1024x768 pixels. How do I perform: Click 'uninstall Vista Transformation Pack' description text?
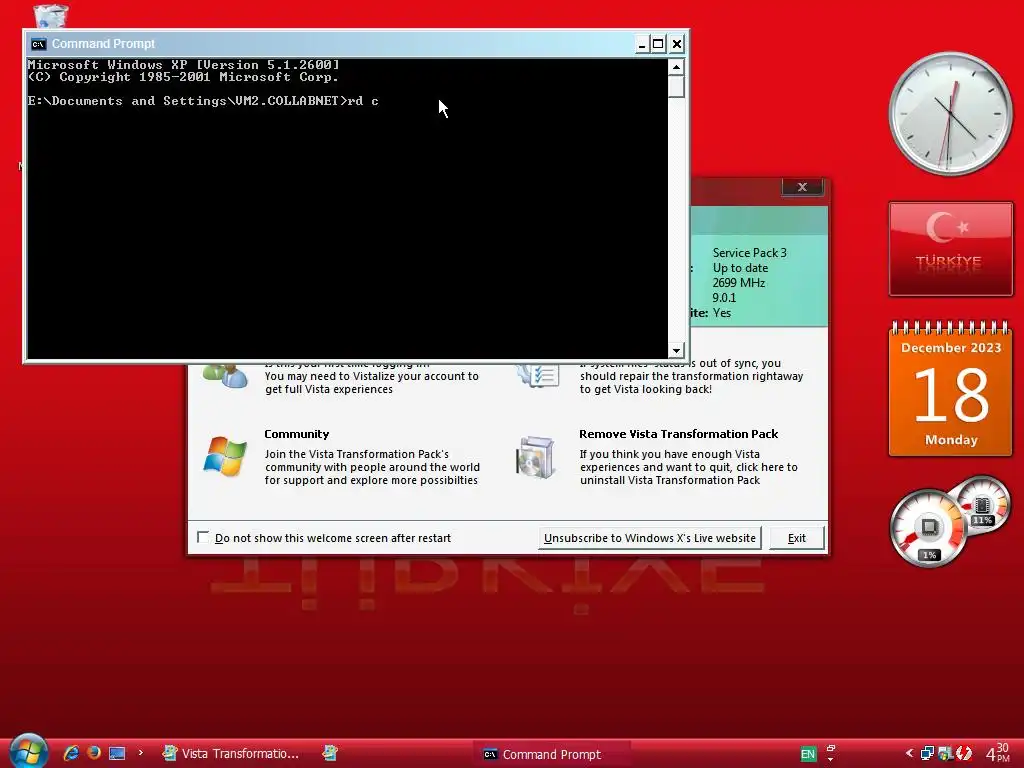pos(670,480)
